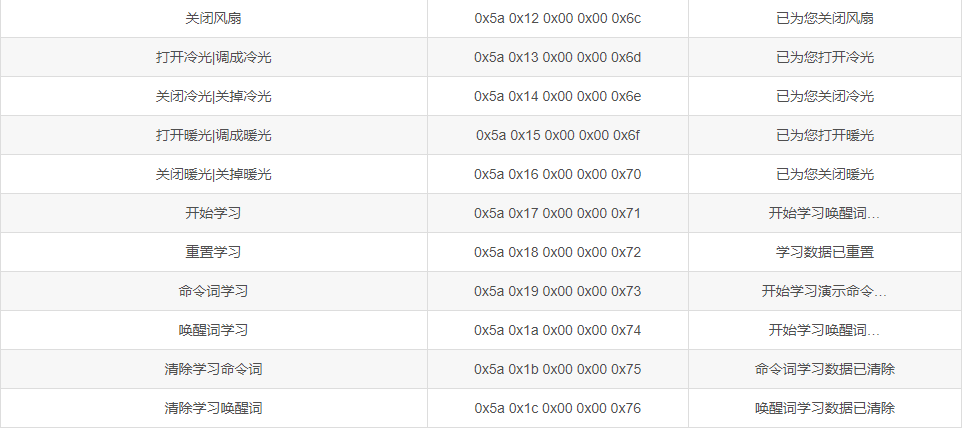Click the 关闭暖光|关掉暖光 command cell
Image resolution: width=969 pixels, height=436 pixels.
click(x=213, y=174)
